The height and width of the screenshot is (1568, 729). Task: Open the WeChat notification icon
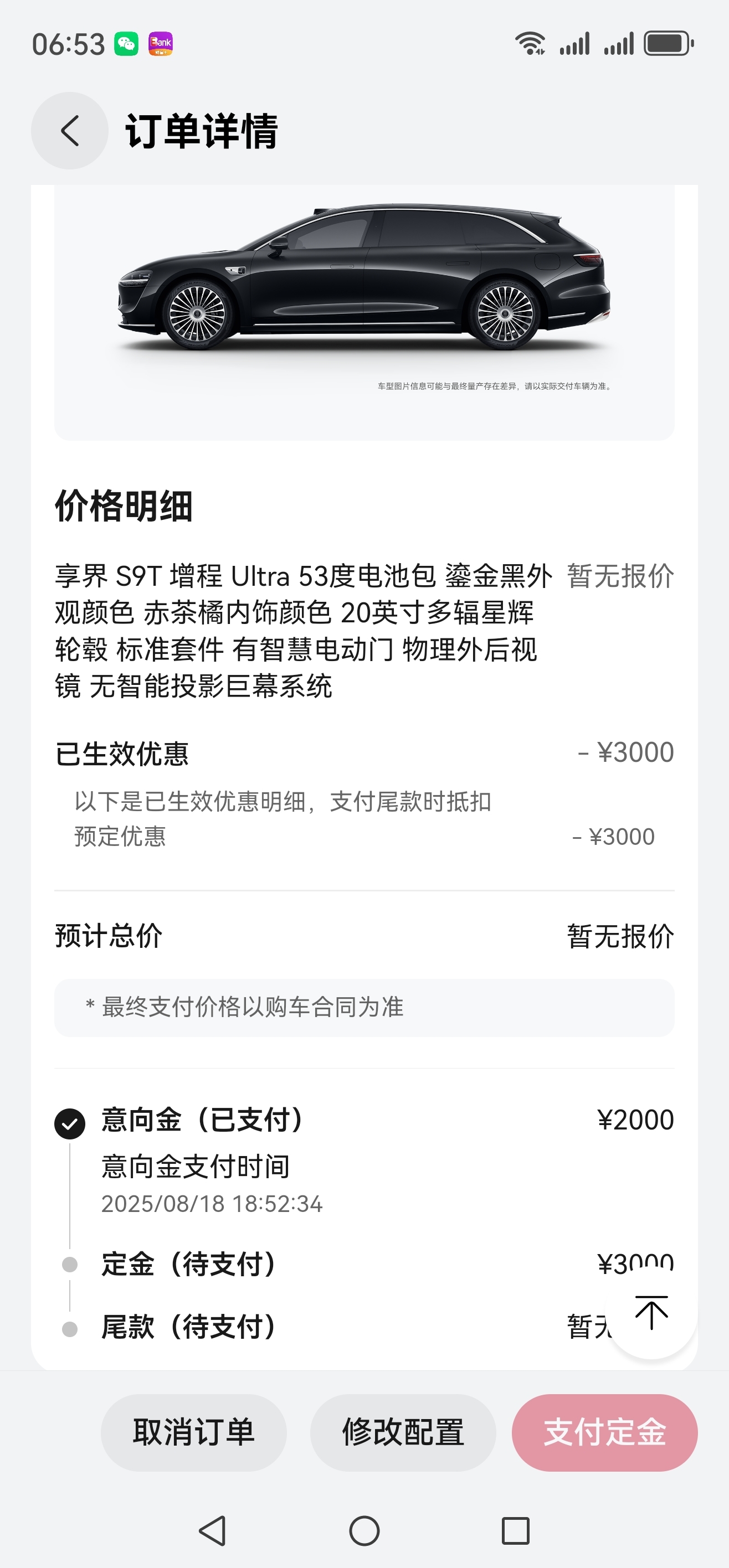coord(127,44)
